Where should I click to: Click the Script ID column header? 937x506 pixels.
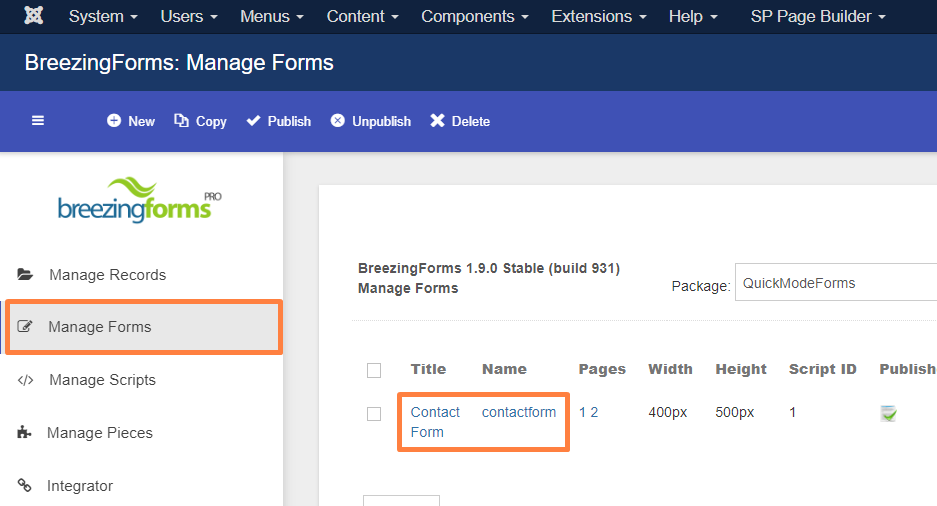pos(823,369)
